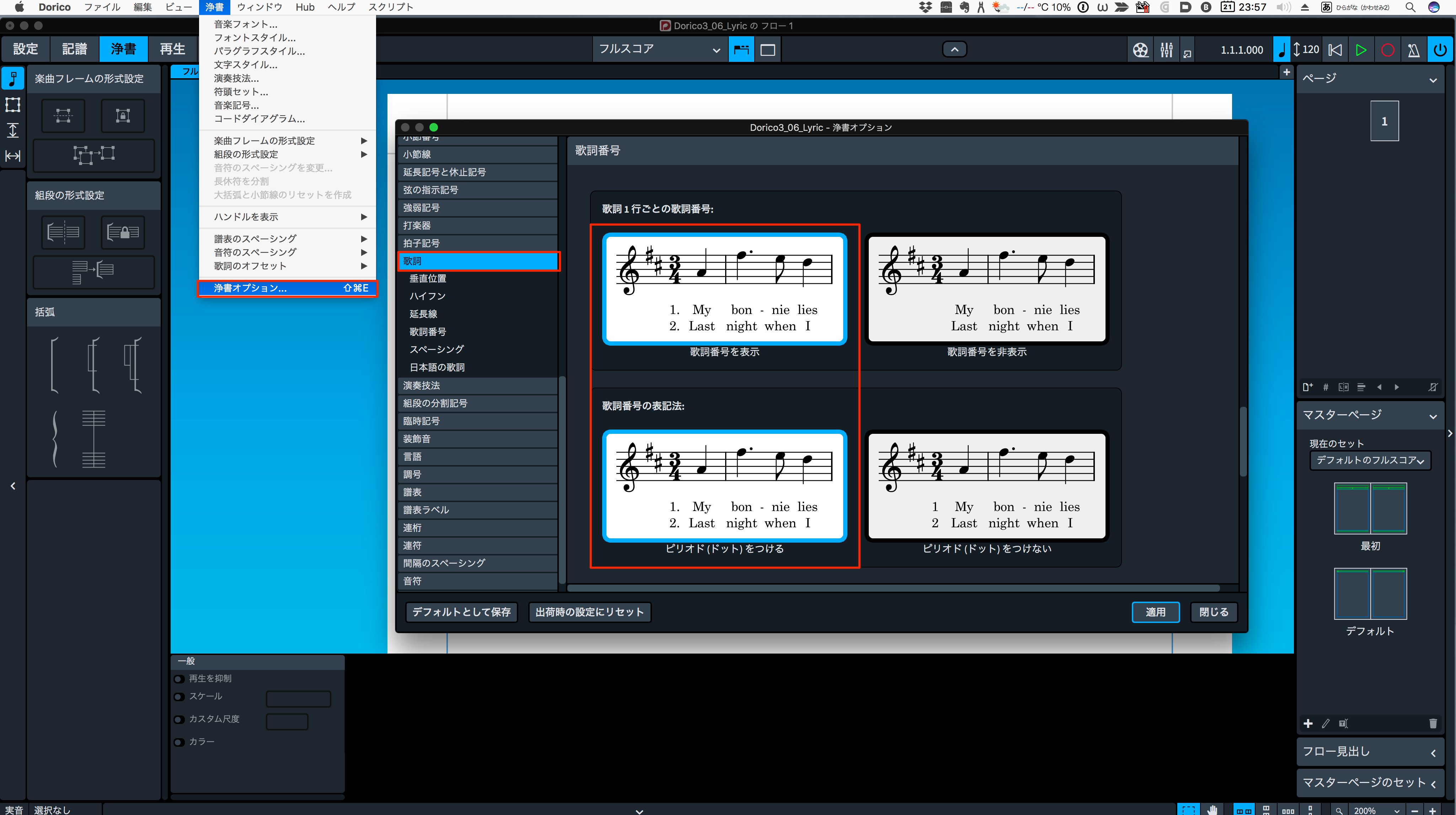Select the marquee tool in the status bar
This screenshot has height=815, width=1456.
click(1188, 809)
